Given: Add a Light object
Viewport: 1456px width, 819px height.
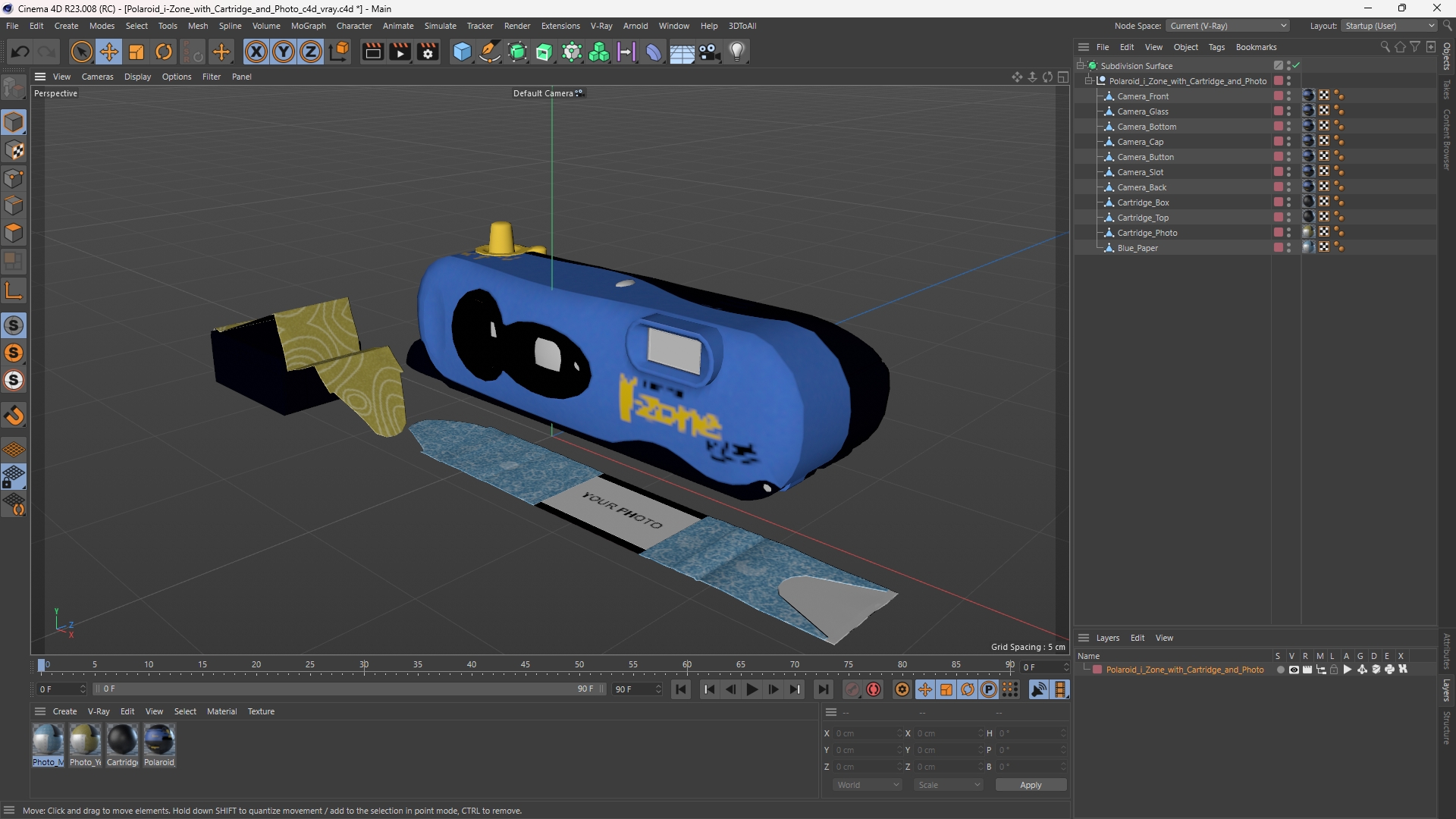Looking at the screenshot, I should click(737, 52).
